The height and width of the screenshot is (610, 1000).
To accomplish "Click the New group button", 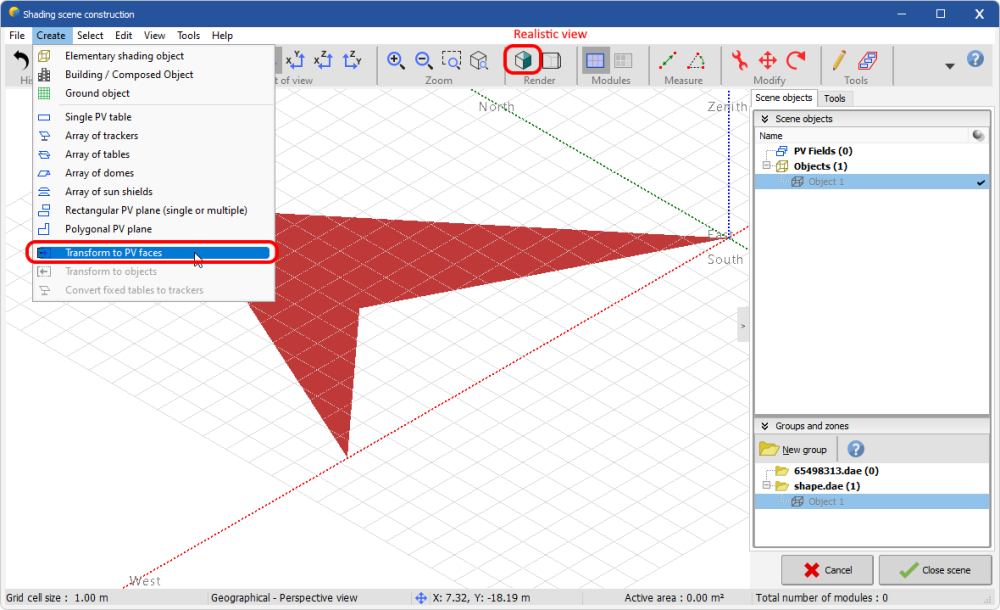I will [x=794, y=450].
